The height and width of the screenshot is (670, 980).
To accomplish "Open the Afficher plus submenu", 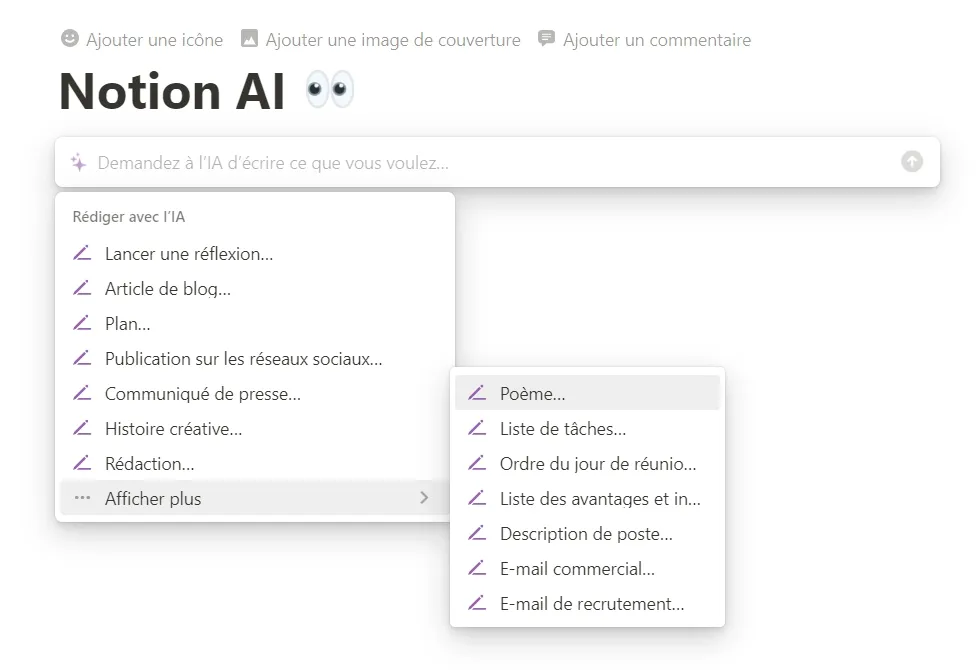I will point(255,498).
